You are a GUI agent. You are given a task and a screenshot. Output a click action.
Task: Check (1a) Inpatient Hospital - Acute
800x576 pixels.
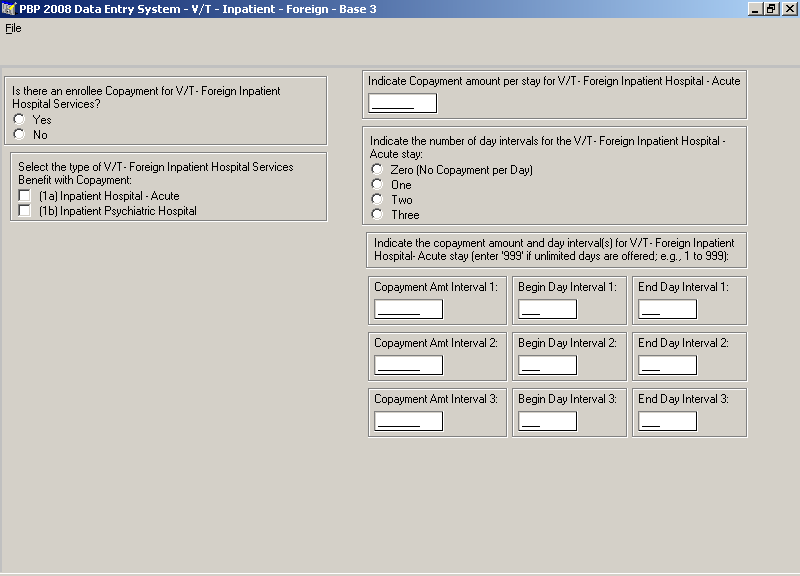pos(24,195)
